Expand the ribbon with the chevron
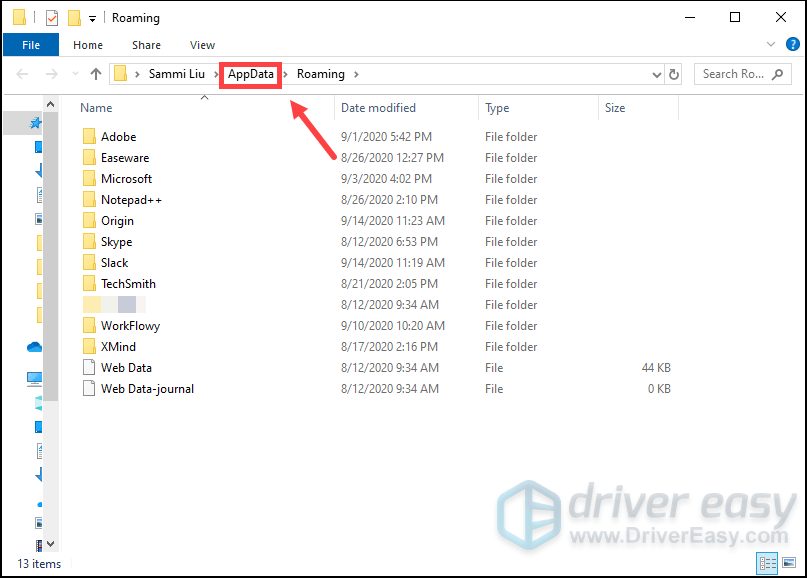This screenshot has width=807, height=578. click(x=770, y=45)
